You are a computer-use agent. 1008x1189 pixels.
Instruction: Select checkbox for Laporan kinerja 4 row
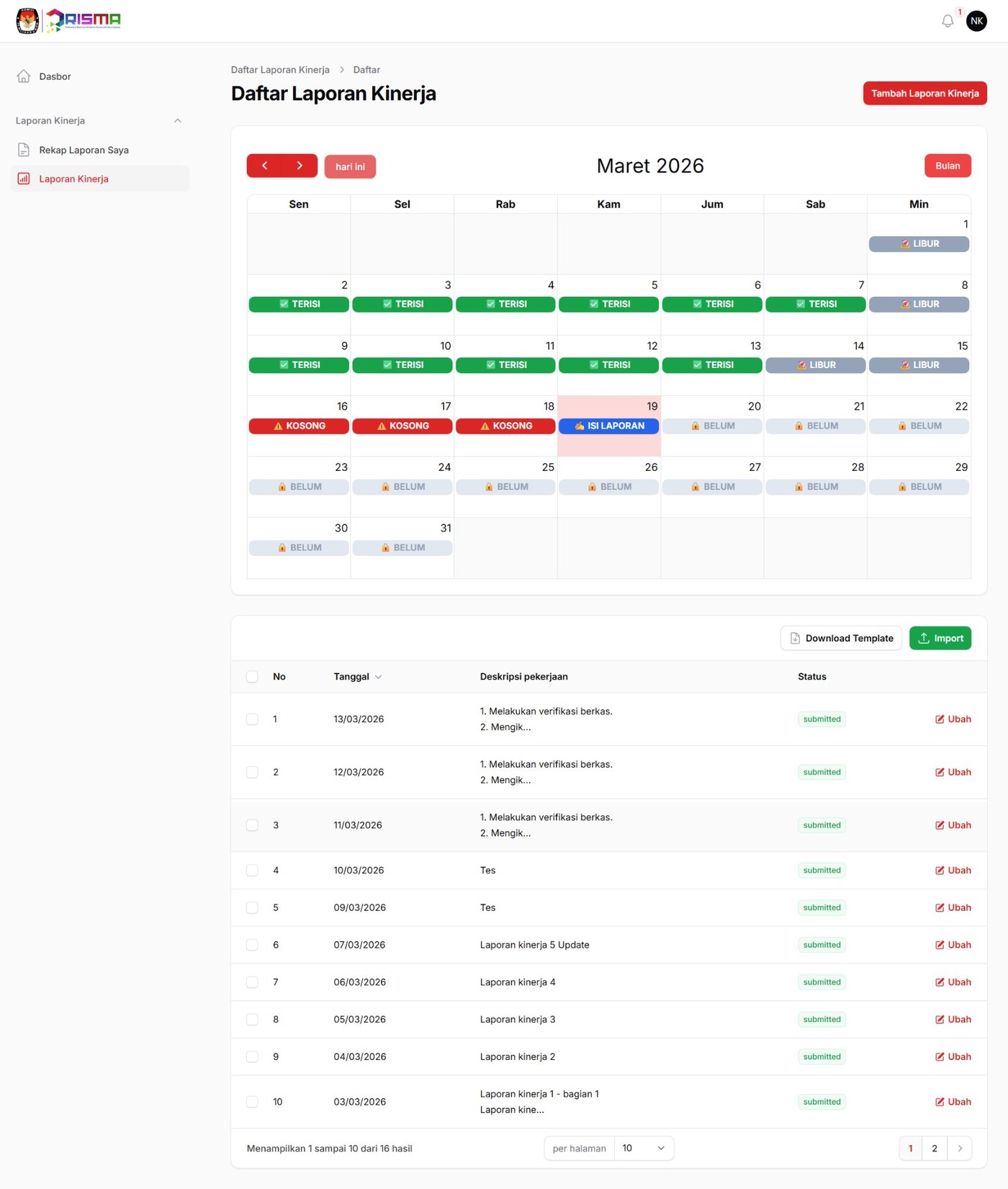(x=252, y=982)
